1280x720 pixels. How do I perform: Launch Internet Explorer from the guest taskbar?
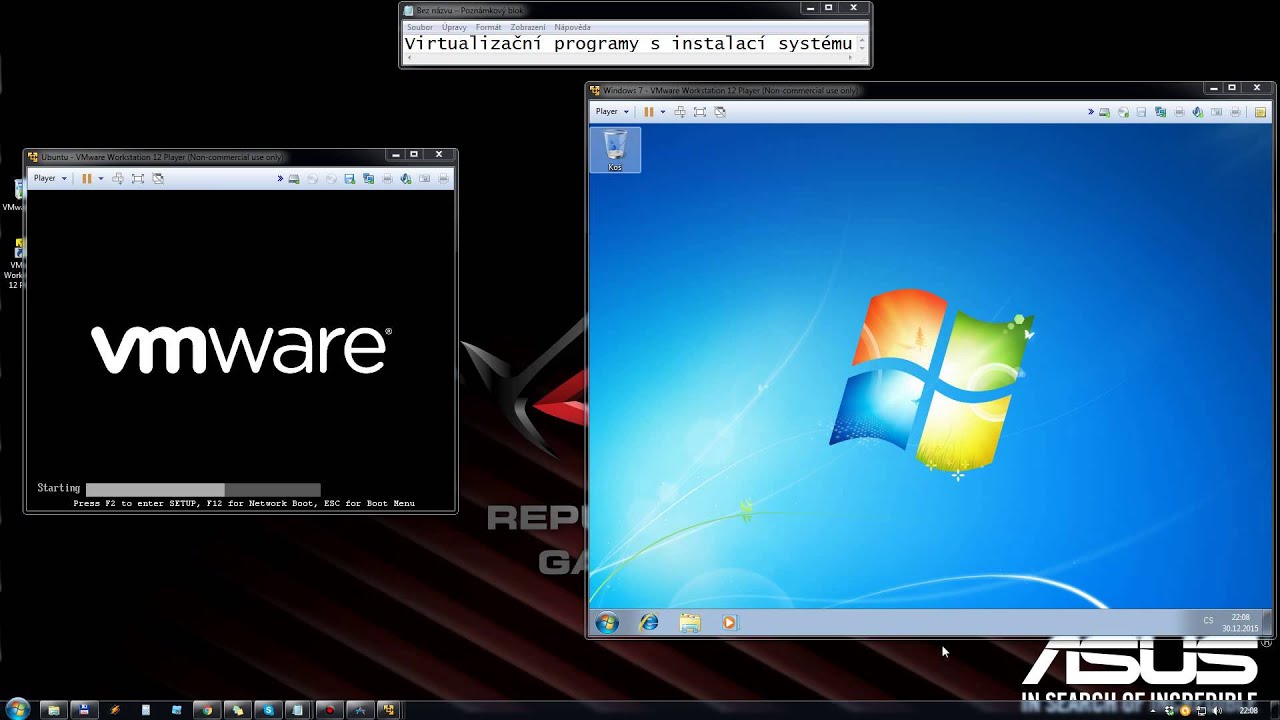649,623
